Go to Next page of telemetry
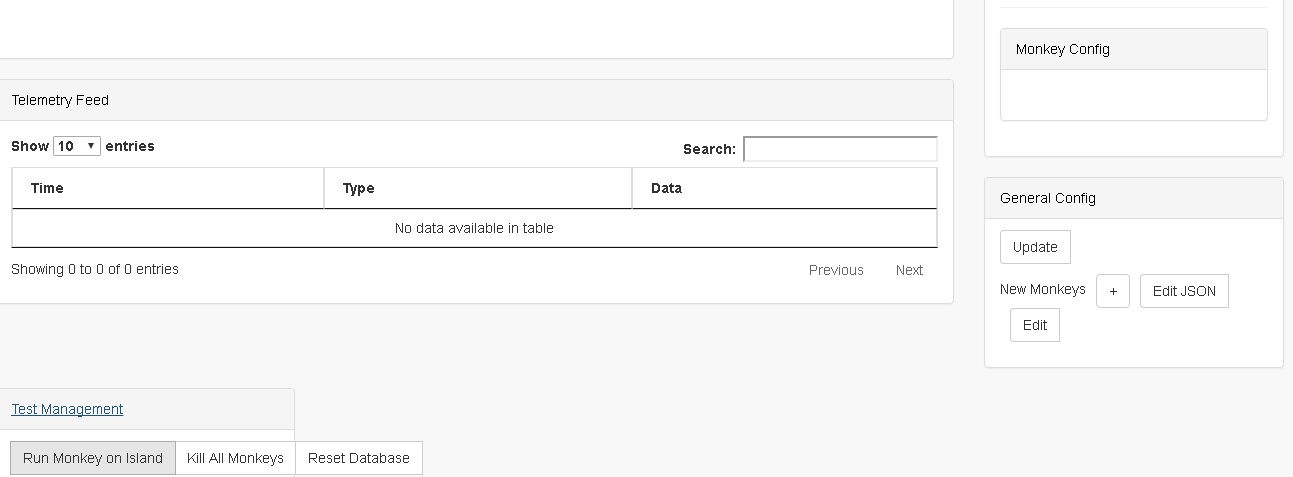Image resolution: width=1293 pixels, height=477 pixels. point(909,270)
